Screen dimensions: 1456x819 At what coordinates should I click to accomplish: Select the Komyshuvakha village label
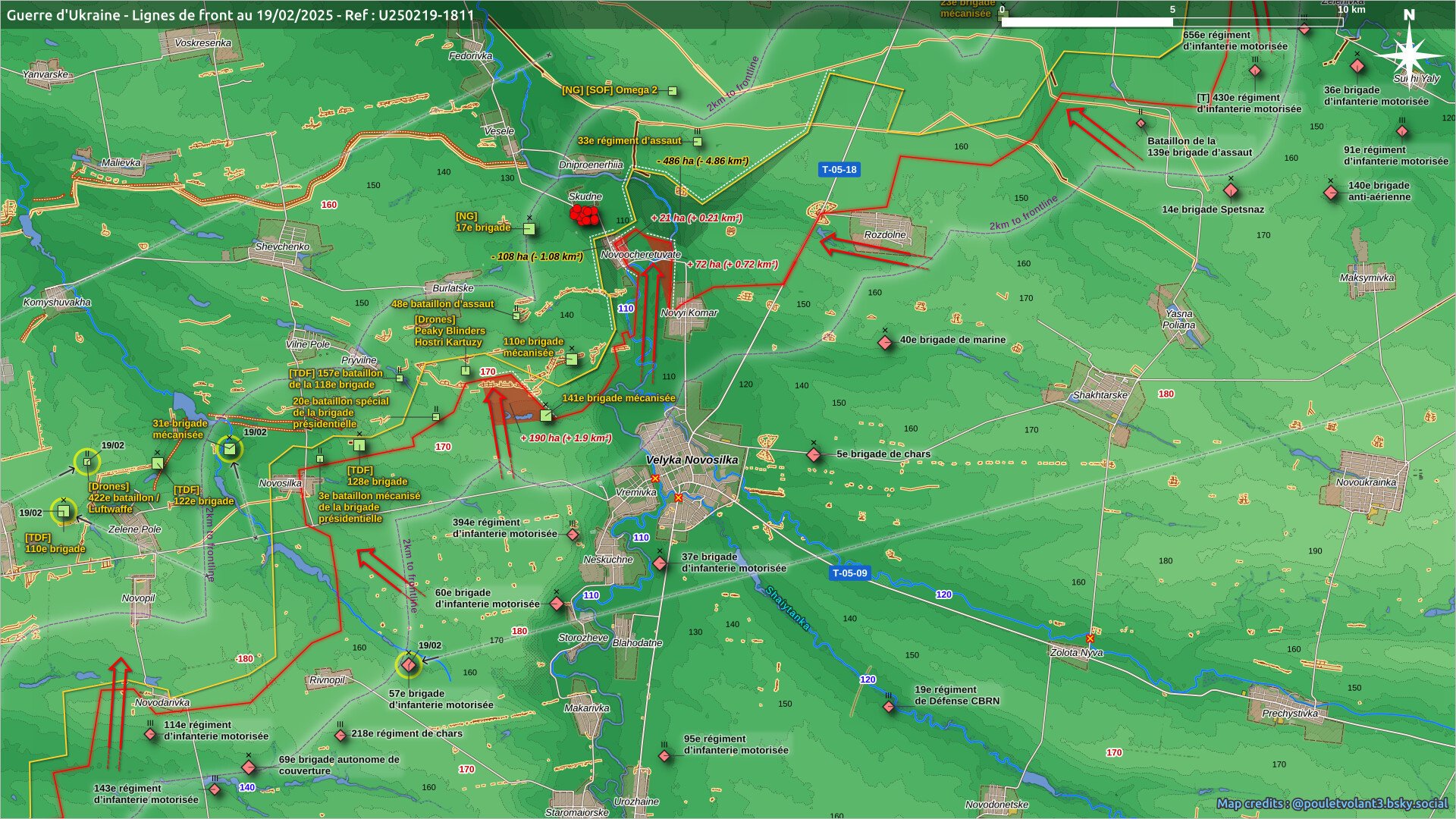(x=57, y=303)
